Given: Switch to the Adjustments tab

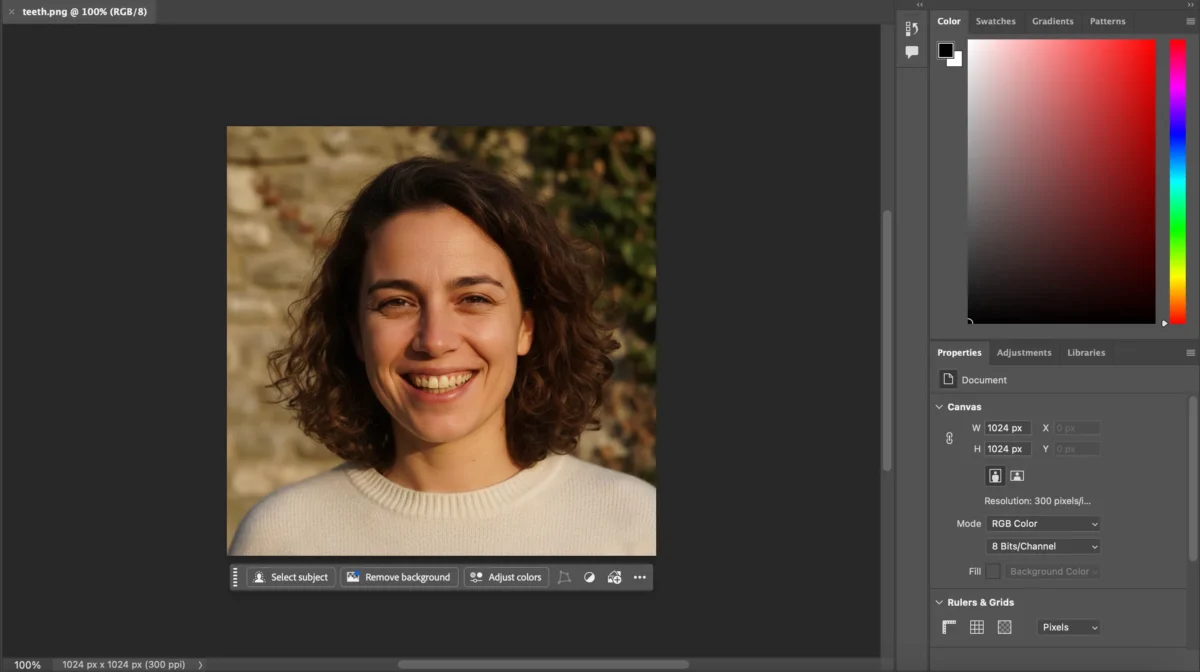Looking at the screenshot, I should coord(1024,353).
